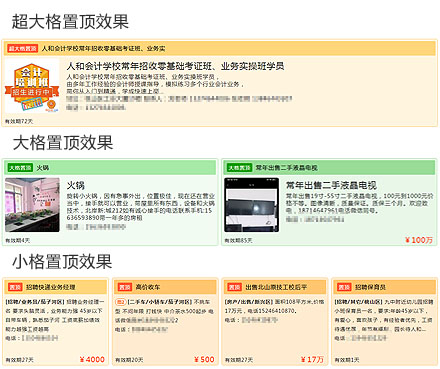
Task: Open the accounting school logo thumbnail
Action: 32,86
